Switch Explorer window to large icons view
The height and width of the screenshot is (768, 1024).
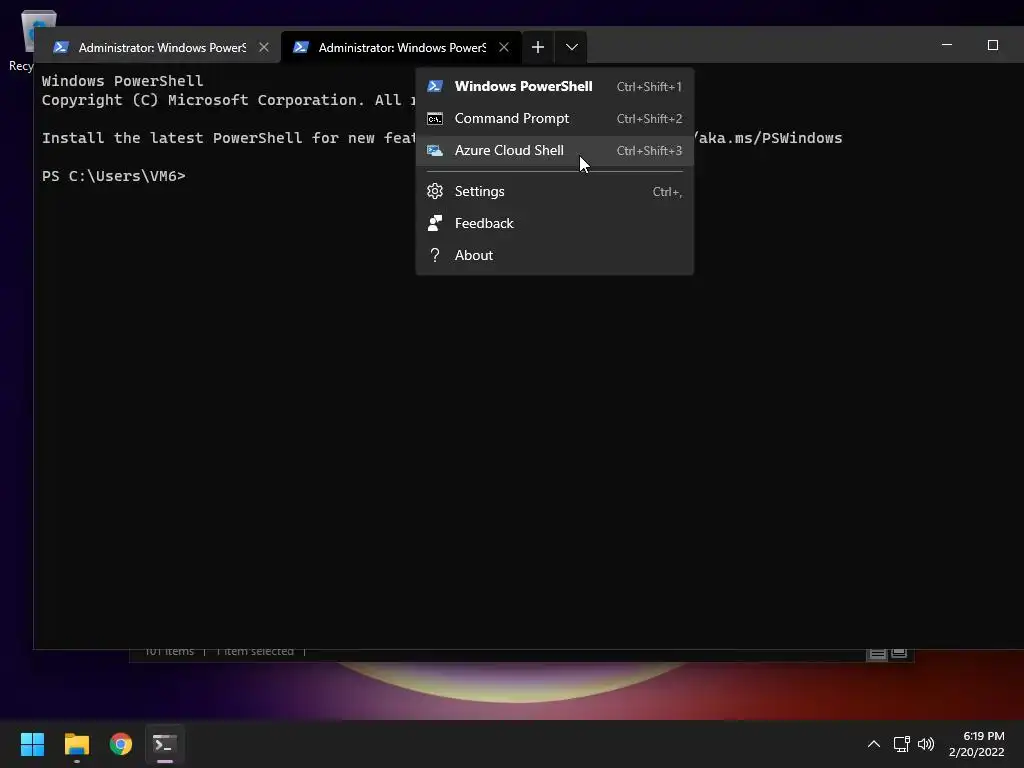899,654
